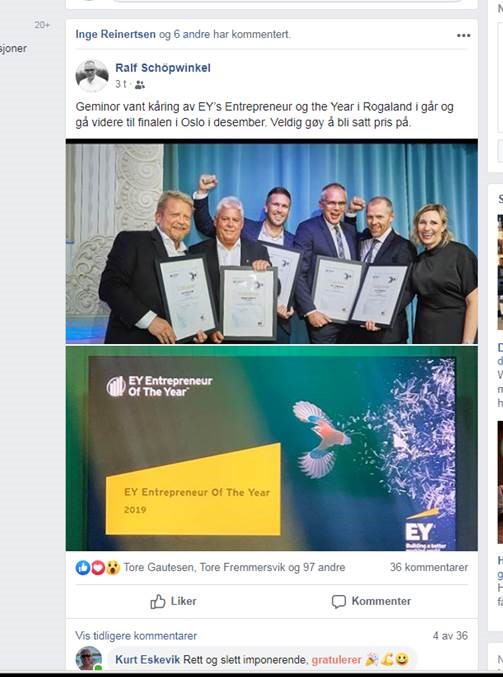Screen dimensions: 503x677
Task: Click the red heart reaction icon
Action: [x=98, y=568]
